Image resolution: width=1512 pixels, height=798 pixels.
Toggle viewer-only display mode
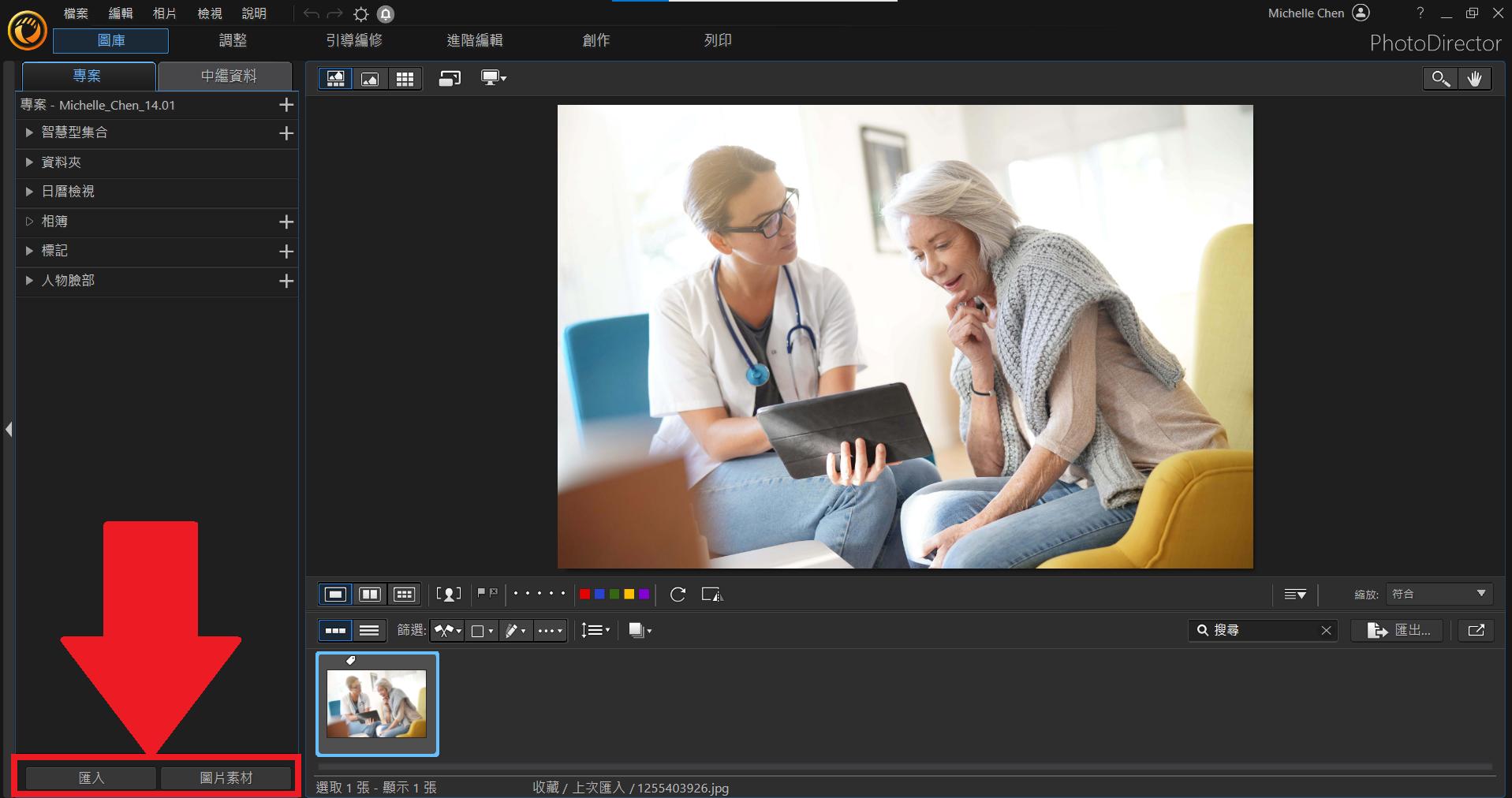click(x=370, y=79)
